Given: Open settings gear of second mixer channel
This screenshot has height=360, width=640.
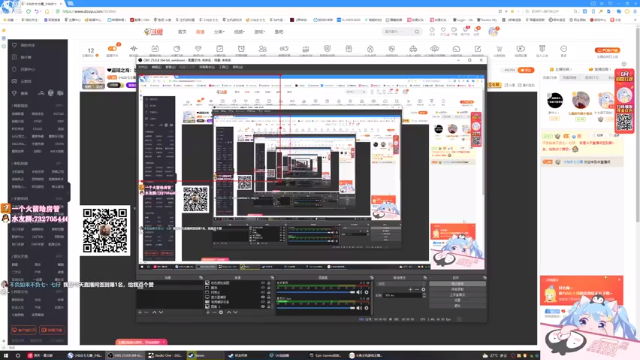Looking at the screenshot, I should [366, 308].
